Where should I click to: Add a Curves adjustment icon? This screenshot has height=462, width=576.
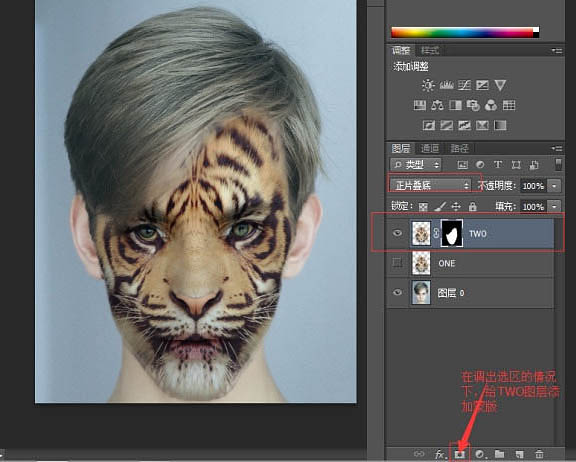pos(464,86)
